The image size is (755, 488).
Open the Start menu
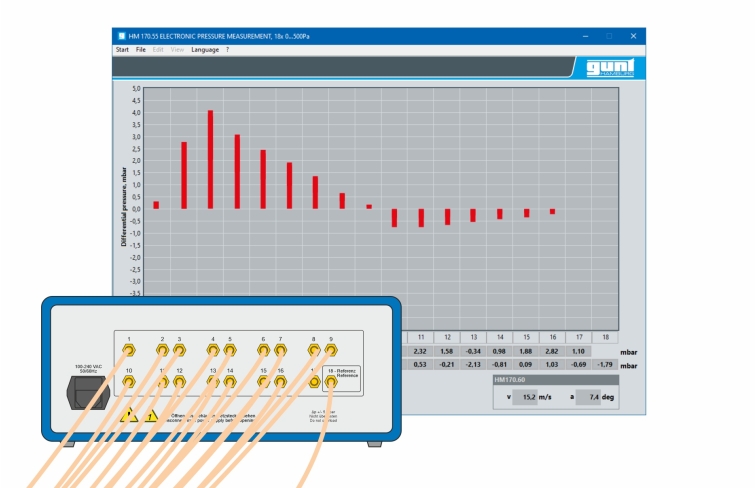tap(122, 49)
